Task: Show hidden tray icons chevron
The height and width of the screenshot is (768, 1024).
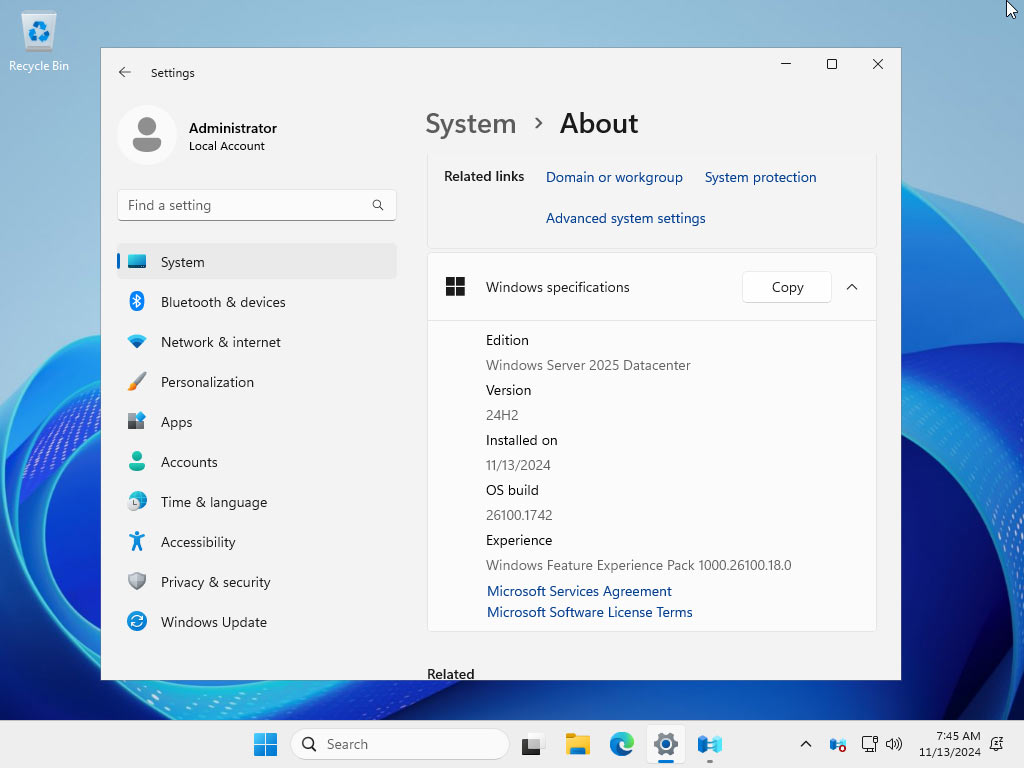Action: [806, 744]
